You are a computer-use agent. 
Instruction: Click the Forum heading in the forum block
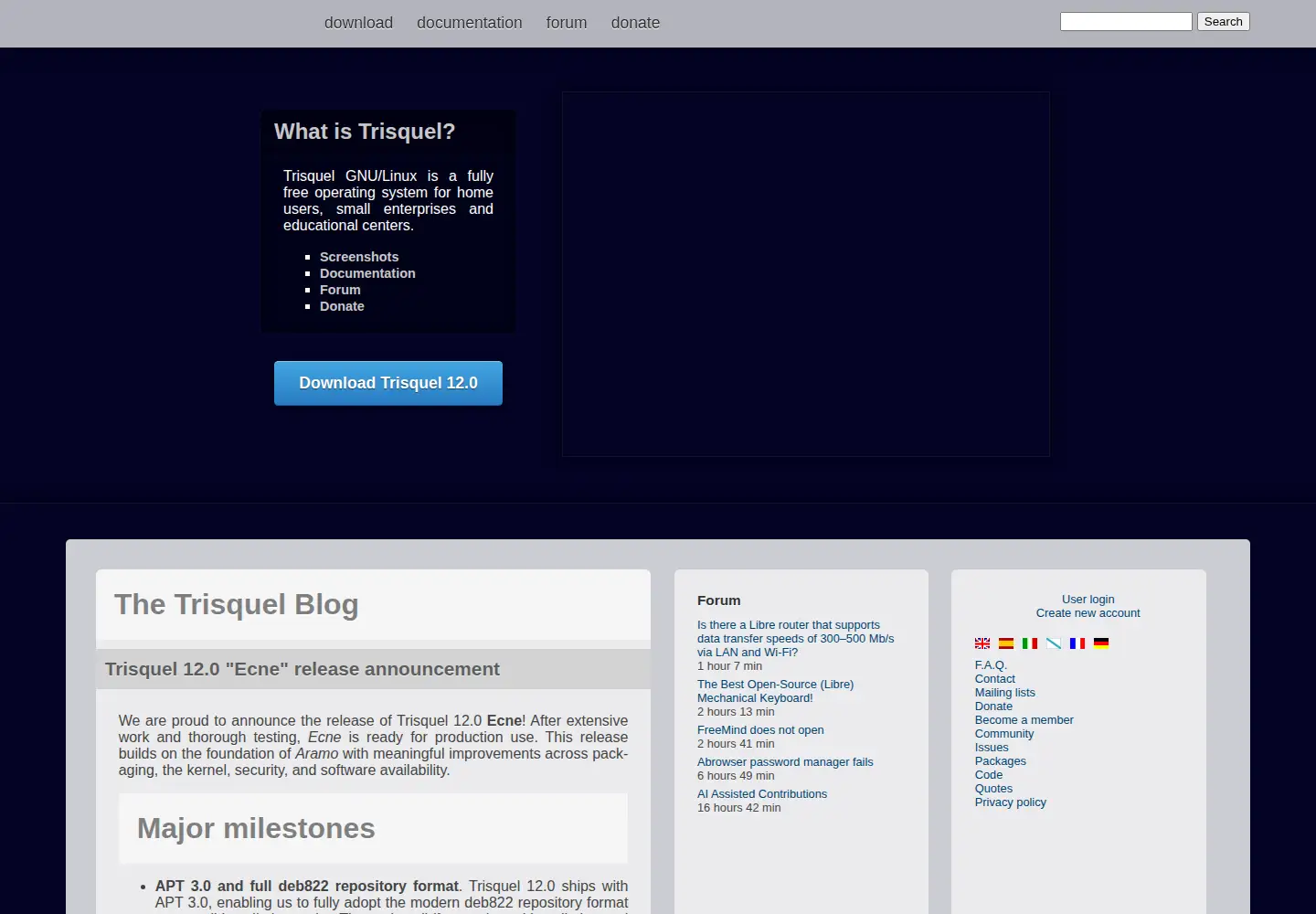(x=718, y=600)
